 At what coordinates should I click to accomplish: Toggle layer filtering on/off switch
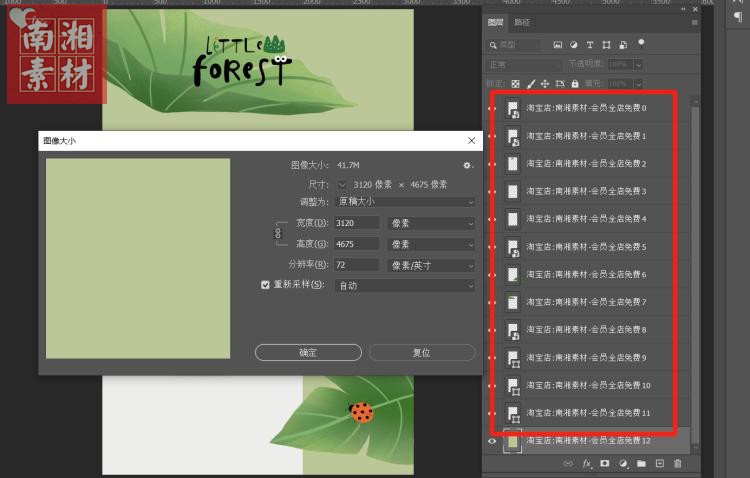(641, 44)
